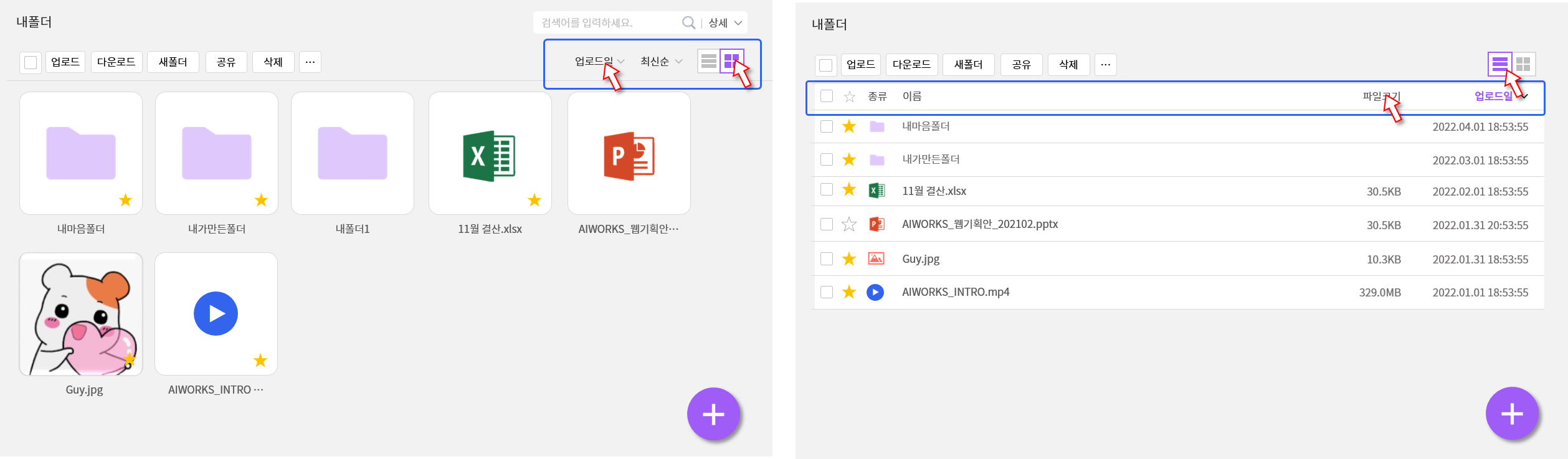The width and height of the screenshot is (1568, 459).
Task: Unstar the Guy.jpg row in list
Action: (x=848, y=259)
